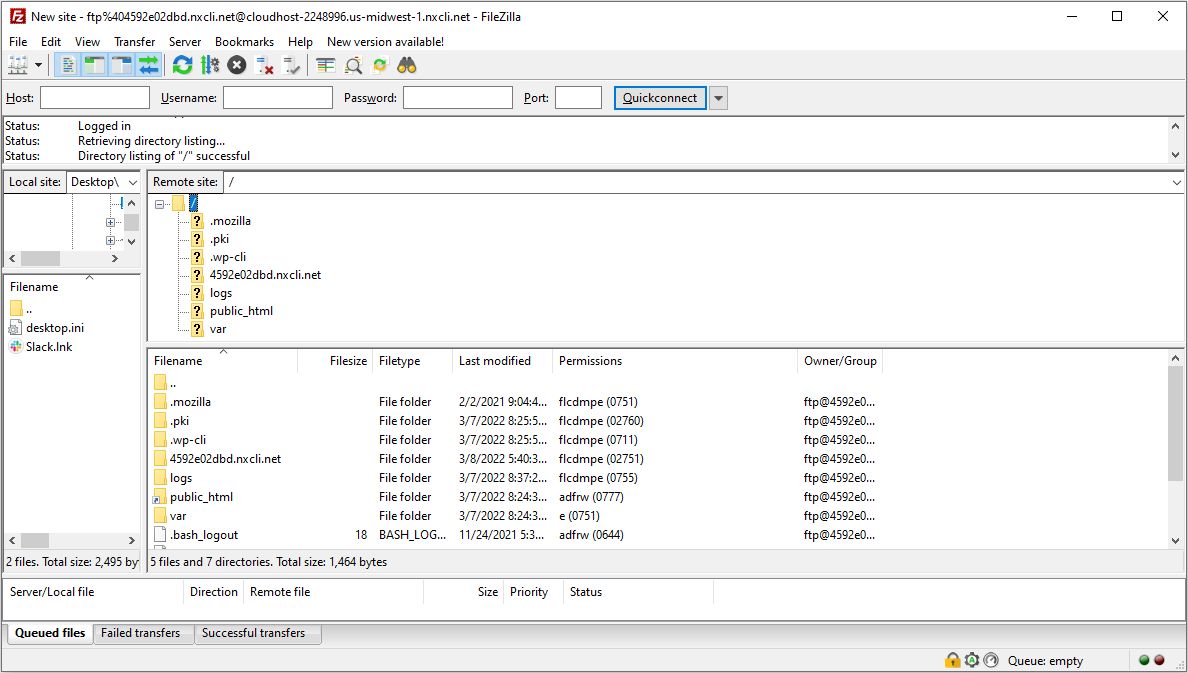Refresh the file and folder lists

(182, 66)
